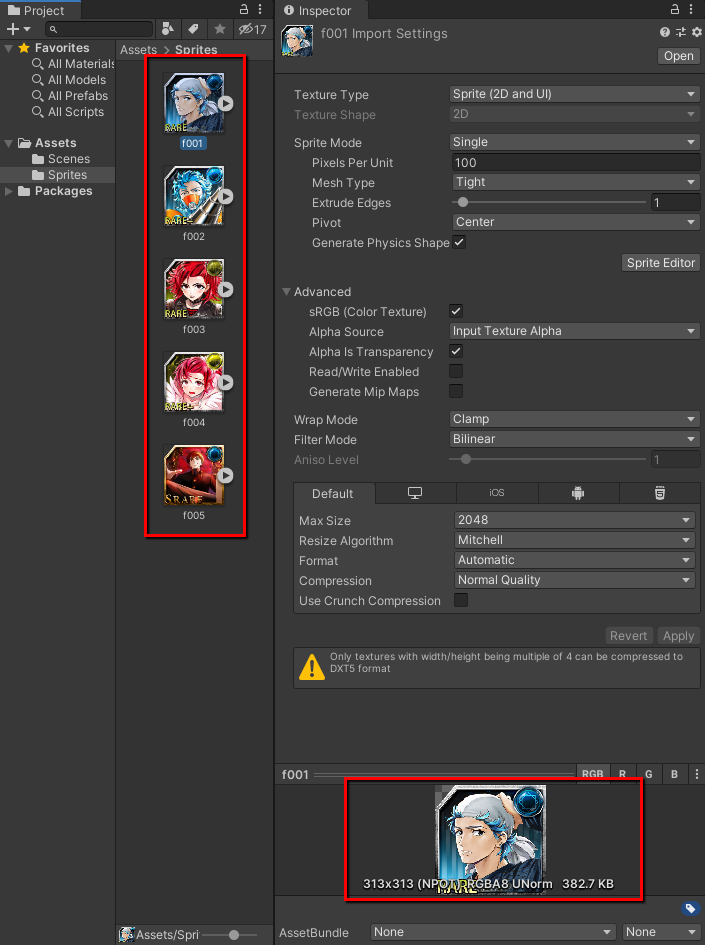Click the Apply button
This screenshot has height=945, width=705.
pos(678,636)
